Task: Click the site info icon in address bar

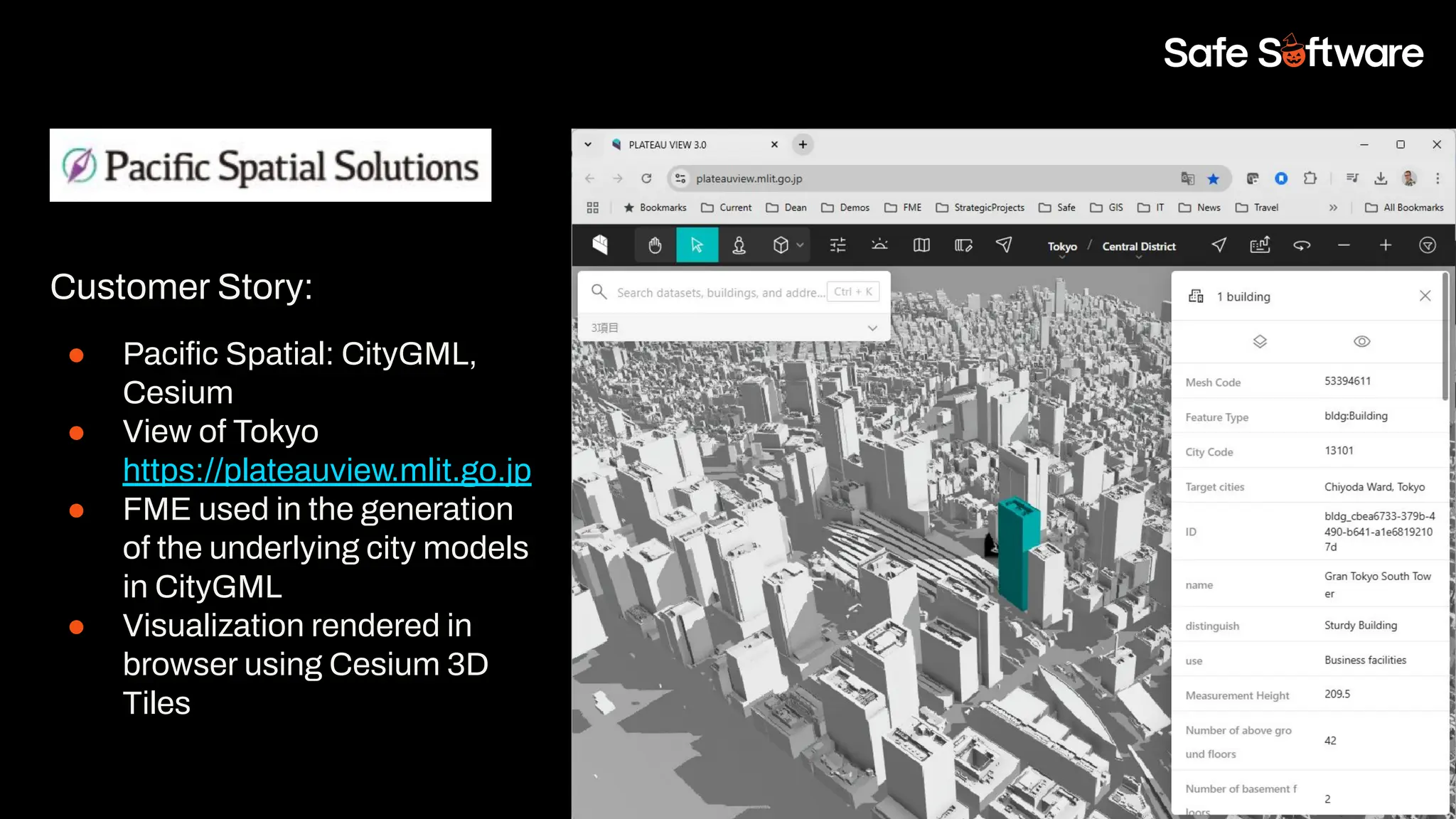Action: (680, 178)
